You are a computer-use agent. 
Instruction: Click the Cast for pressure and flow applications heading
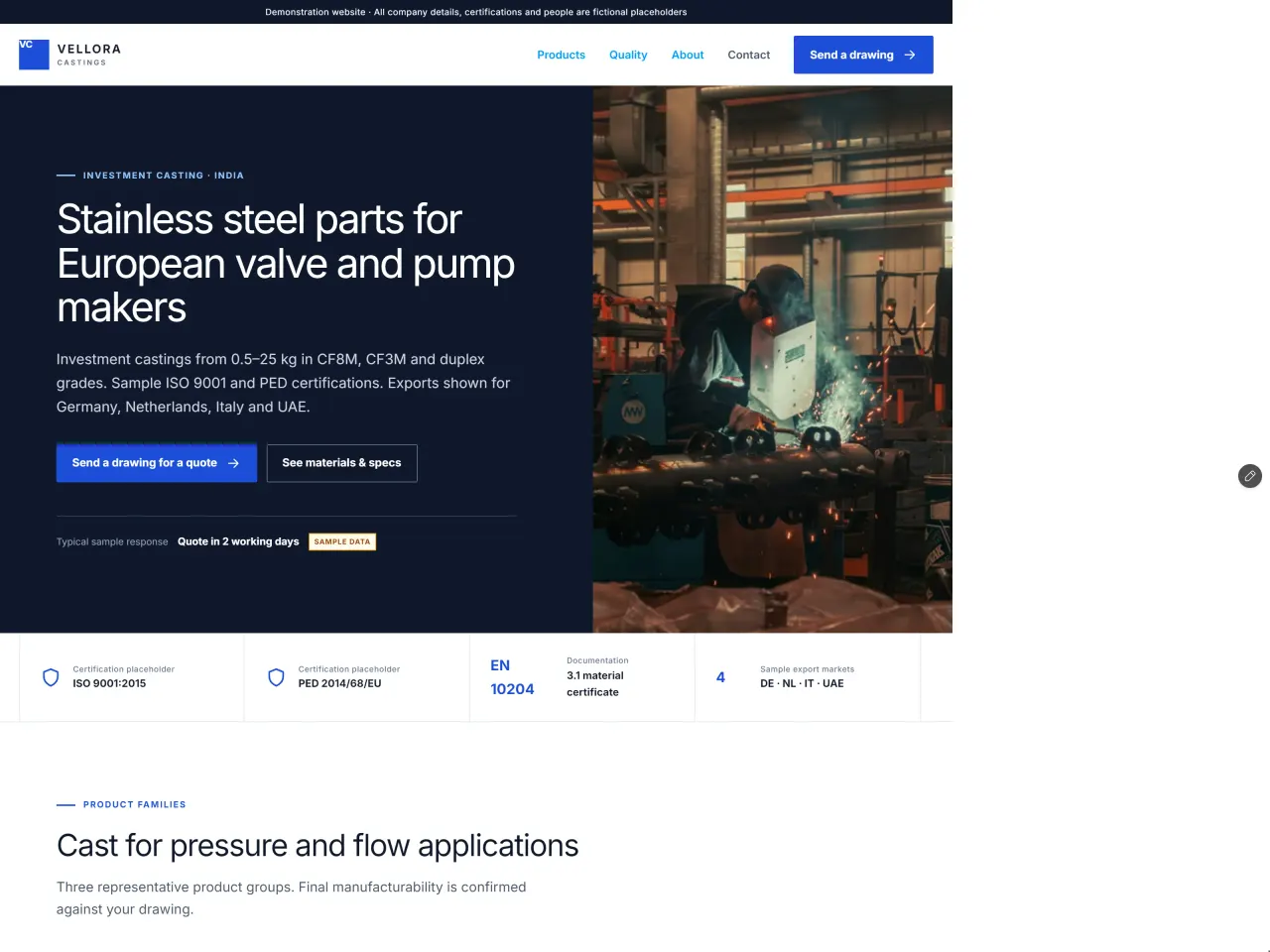(317, 846)
